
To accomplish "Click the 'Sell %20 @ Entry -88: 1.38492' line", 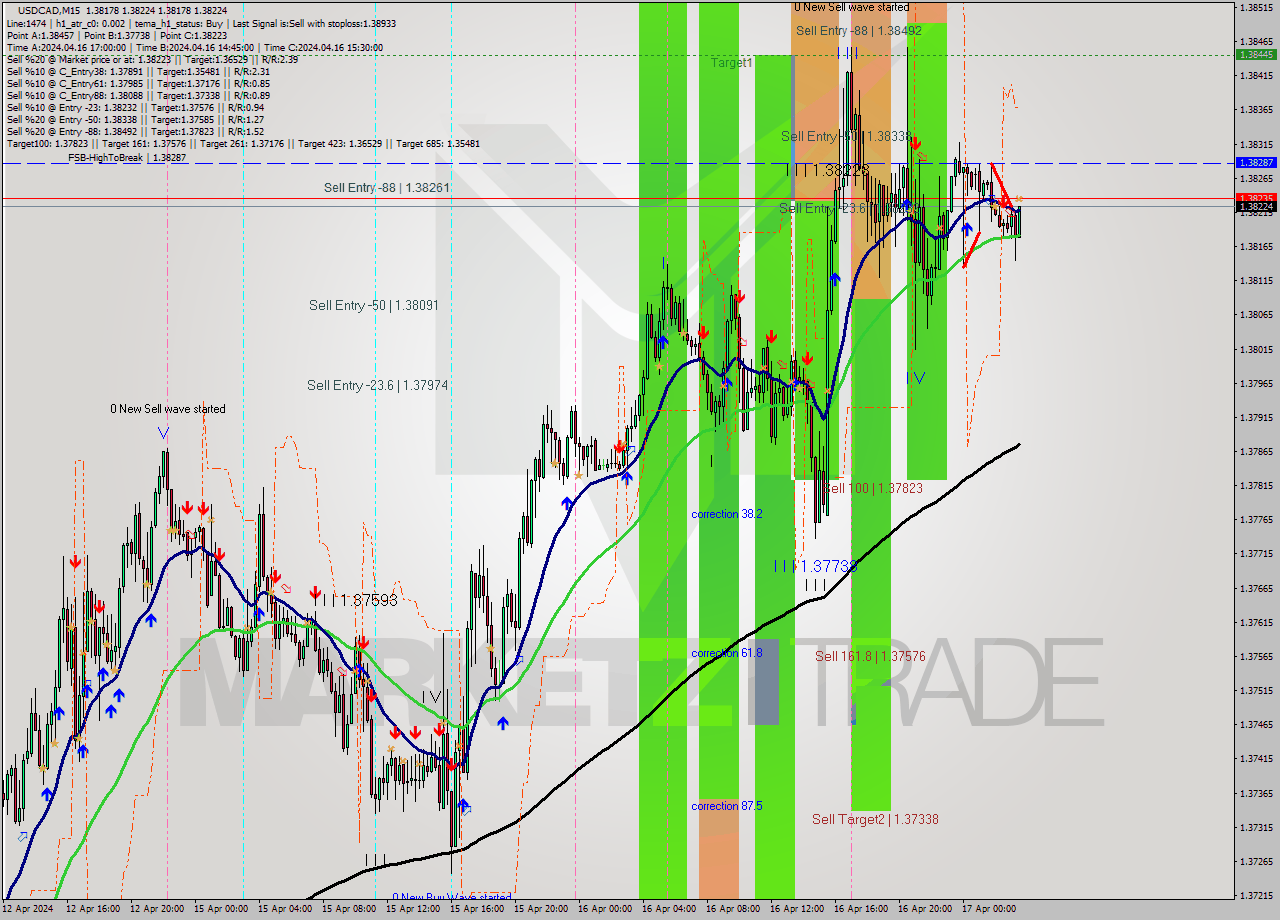I will point(135,131).
